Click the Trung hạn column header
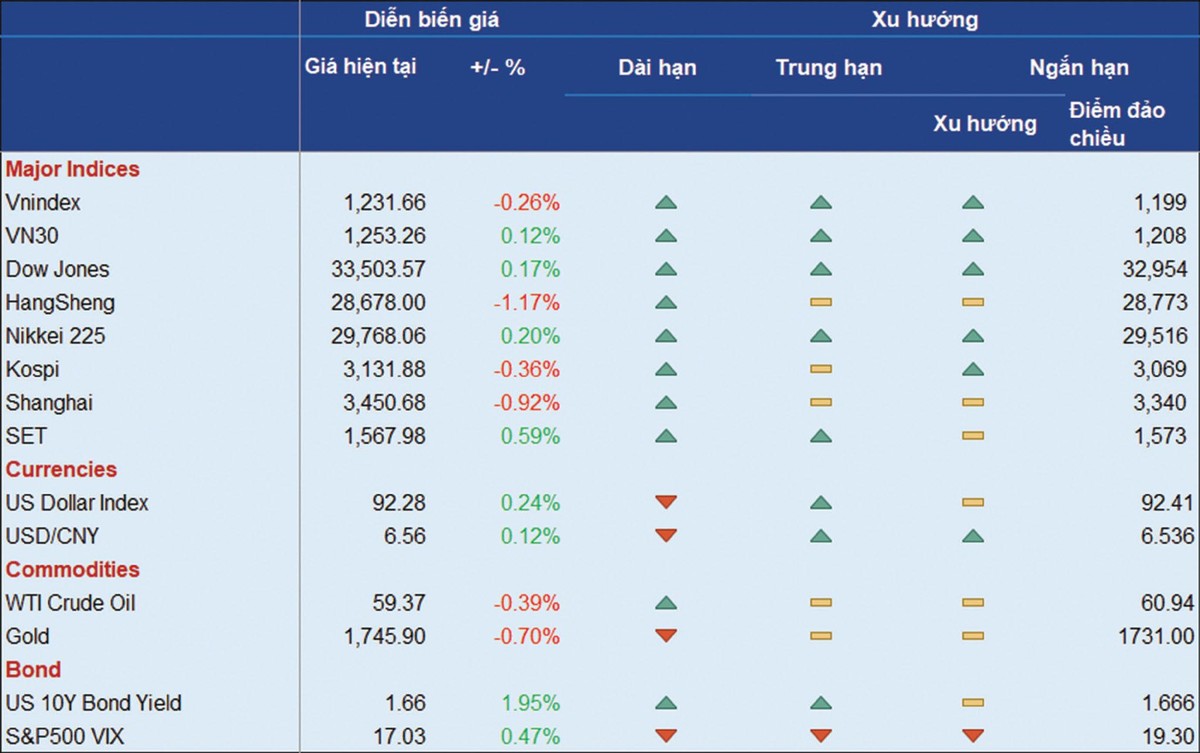 (x=828, y=68)
